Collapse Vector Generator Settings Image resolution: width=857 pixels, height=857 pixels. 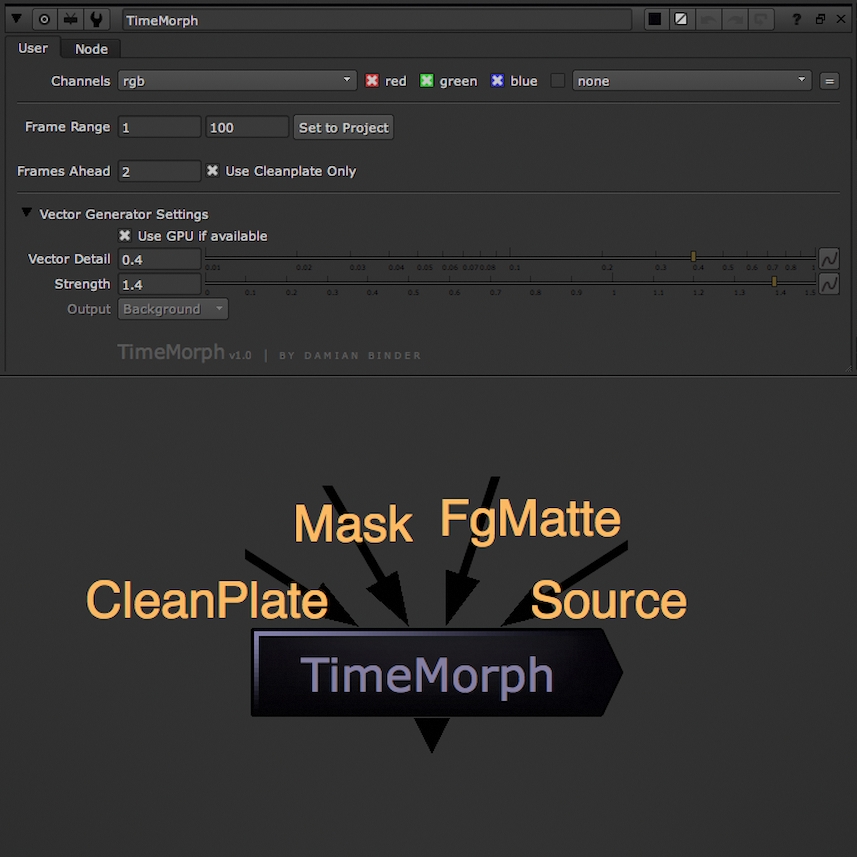tap(25, 213)
